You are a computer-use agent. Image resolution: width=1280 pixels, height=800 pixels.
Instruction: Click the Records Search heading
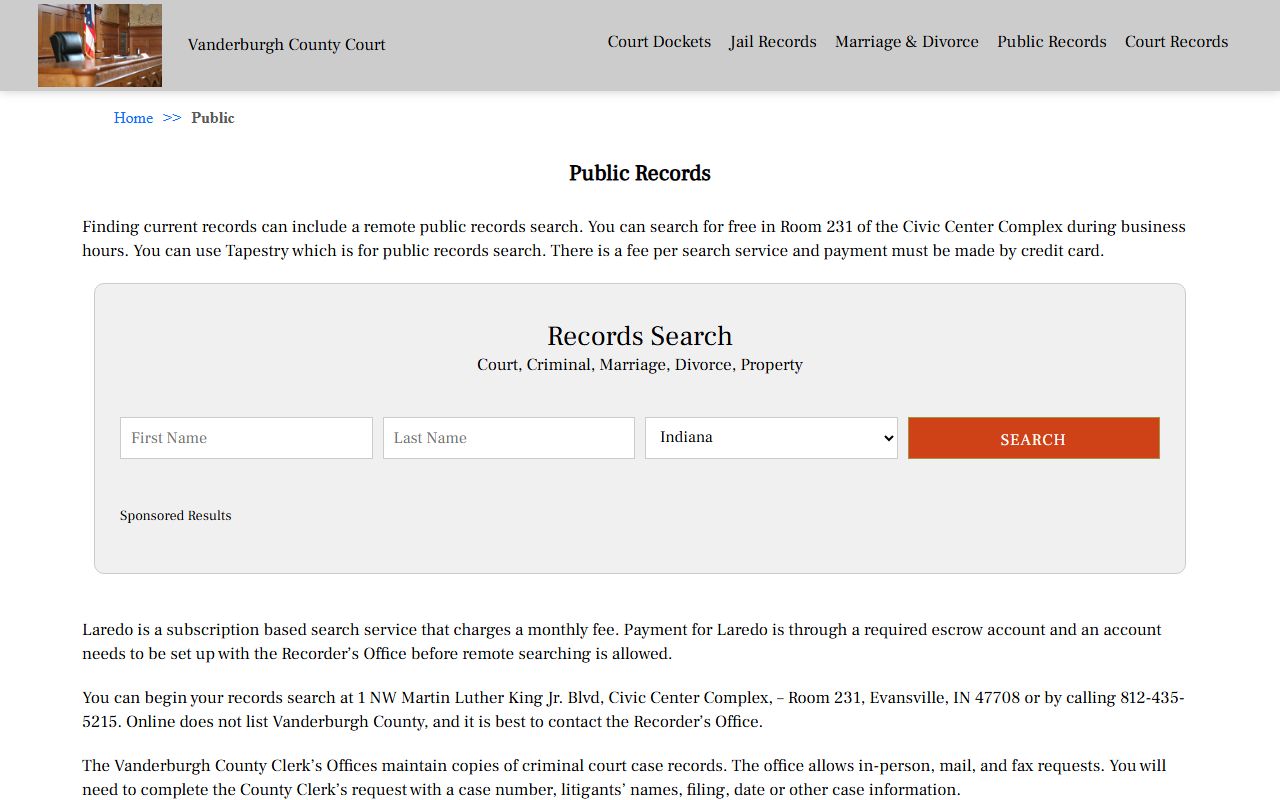640,336
